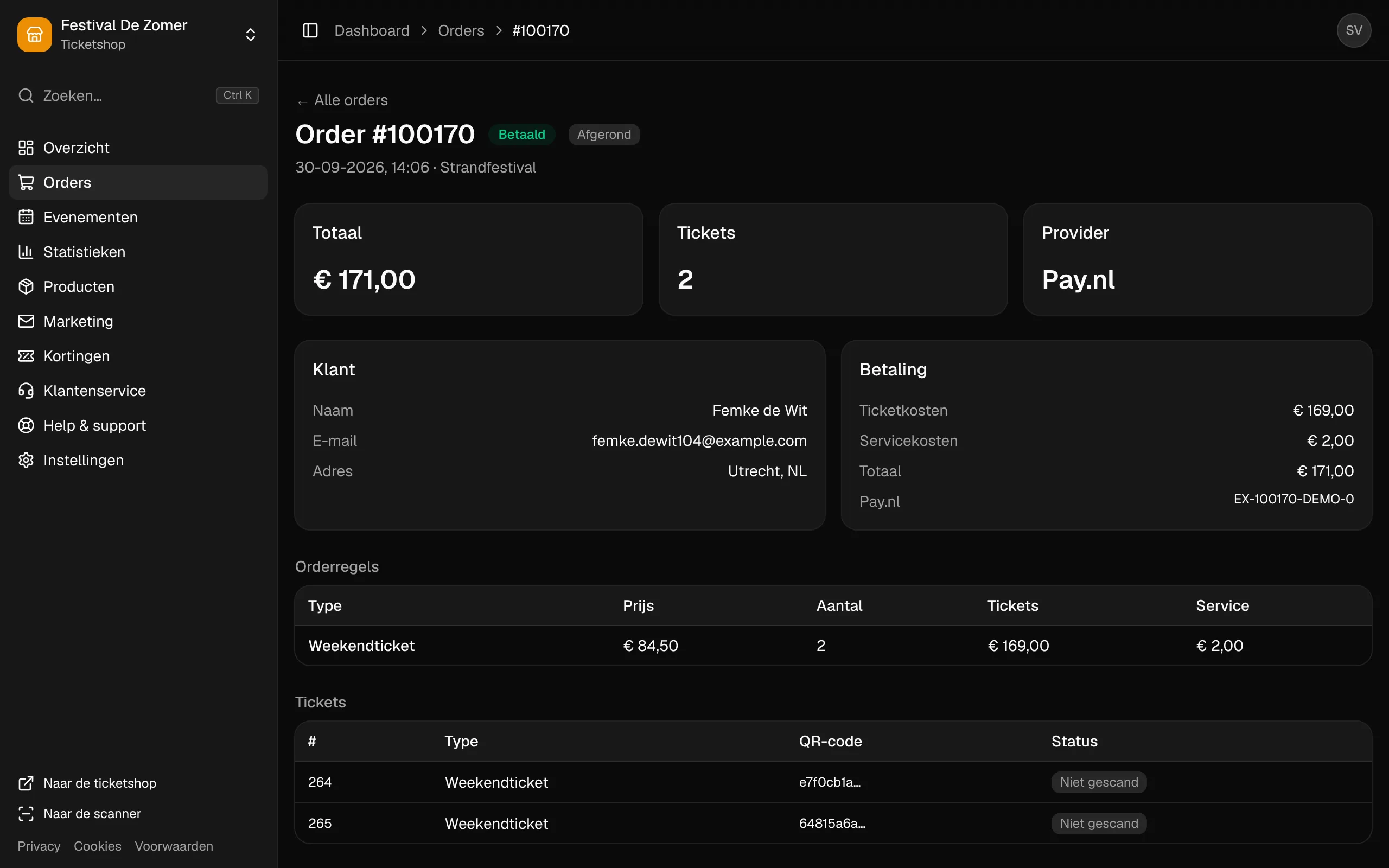Click the Dashboard breadcrumb link
Viewport: 1389px width, 868px height.
click(x=372, y=30)
